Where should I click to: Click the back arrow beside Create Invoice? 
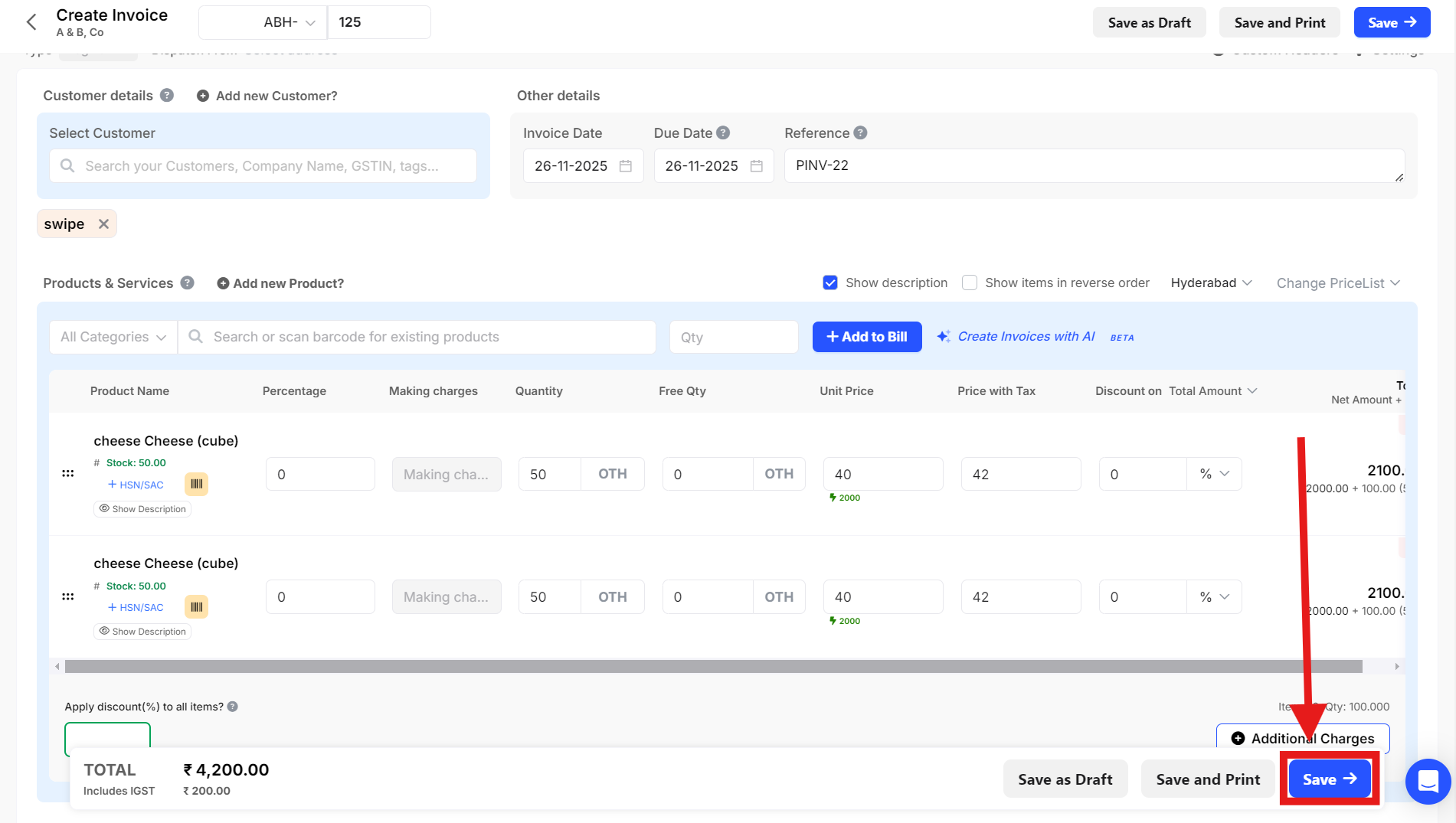point(31,22)
